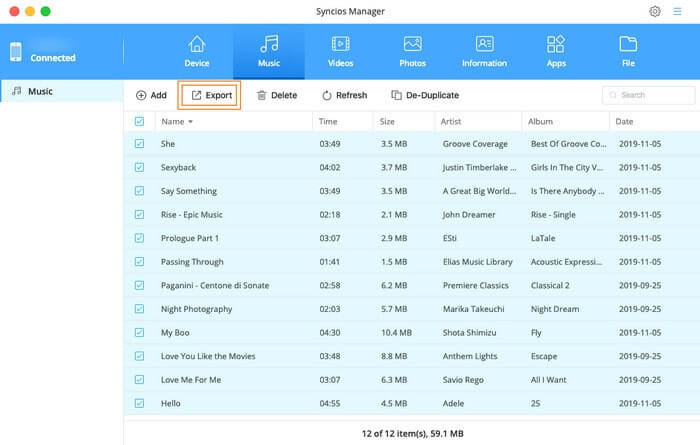Click artist 'Anthem Lights'
The height and width of the screenshot is (445, 700).
pyautogui.click(x=470, y=356)
